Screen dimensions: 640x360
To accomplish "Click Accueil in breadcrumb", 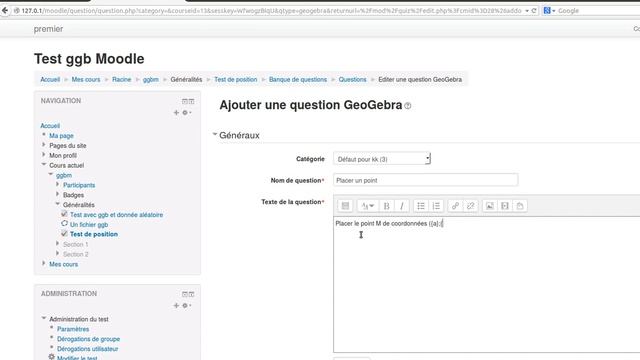I will [x=50, y=80].
